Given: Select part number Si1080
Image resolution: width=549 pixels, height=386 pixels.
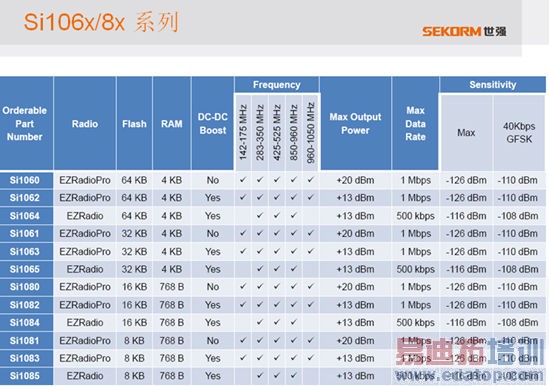Looking at the screenshot, I should [x=25, y=287].
